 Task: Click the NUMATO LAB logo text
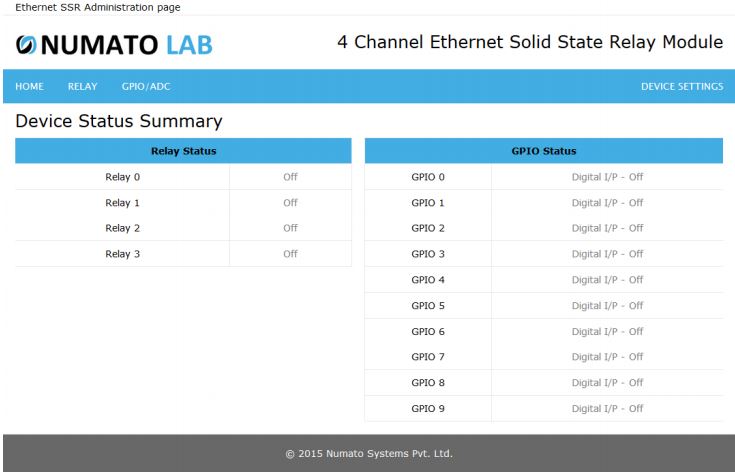[x=127, y=45]
